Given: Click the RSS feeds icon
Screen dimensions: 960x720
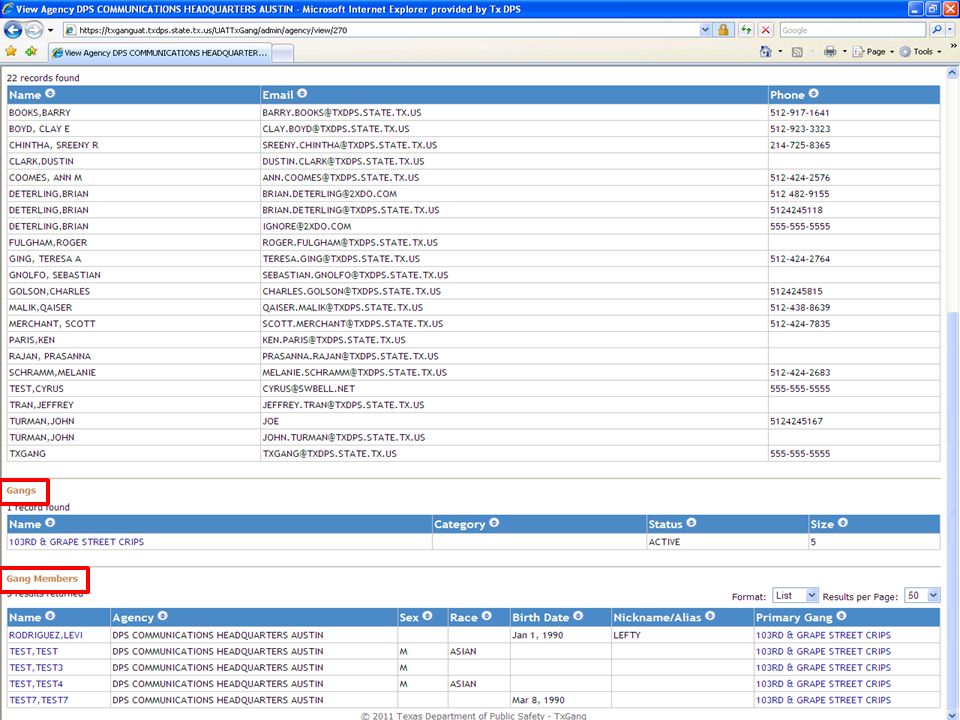Looking at the screenshot, I should point(797,52).
